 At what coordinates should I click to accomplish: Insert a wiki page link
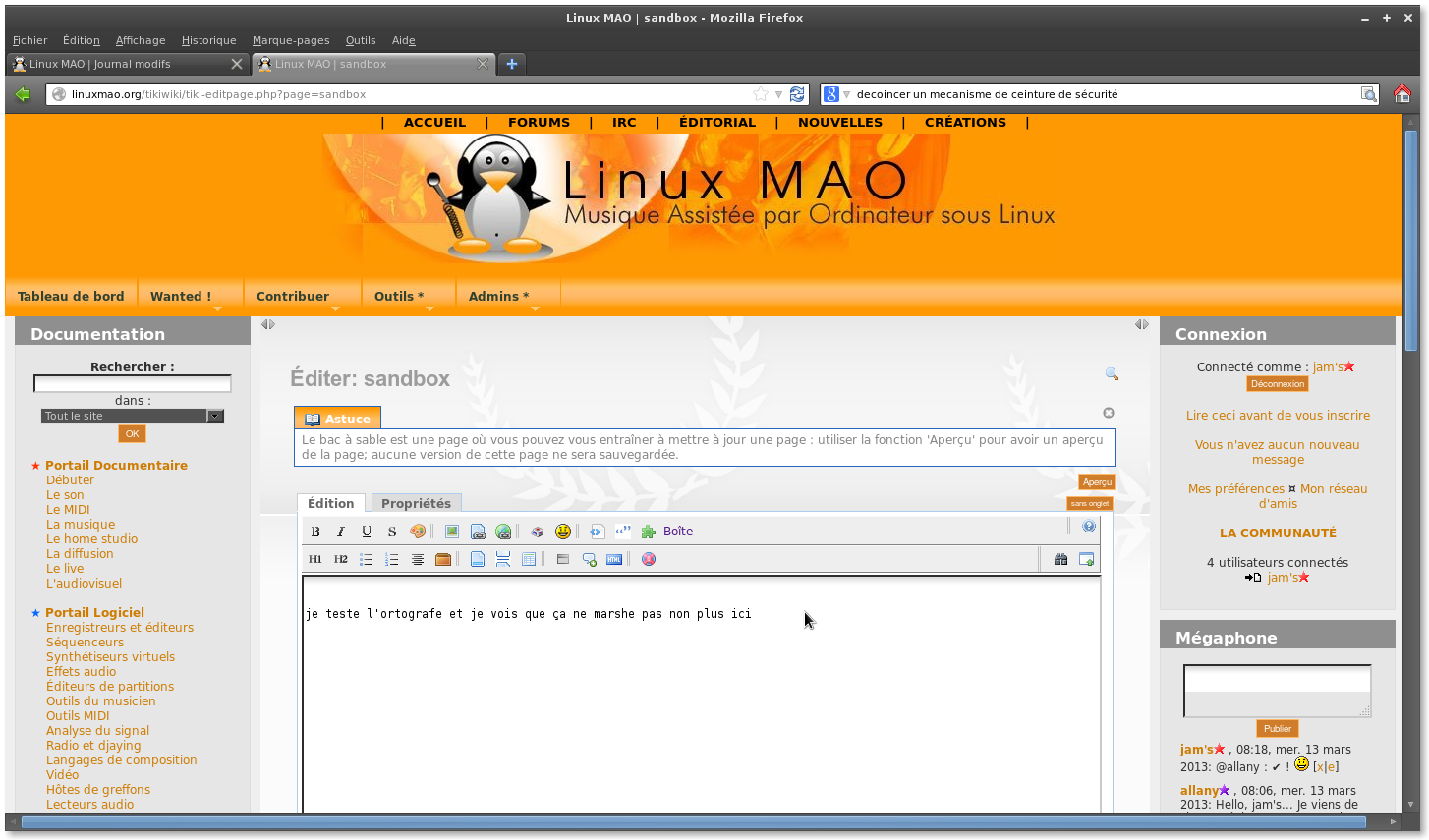(478, 532)
